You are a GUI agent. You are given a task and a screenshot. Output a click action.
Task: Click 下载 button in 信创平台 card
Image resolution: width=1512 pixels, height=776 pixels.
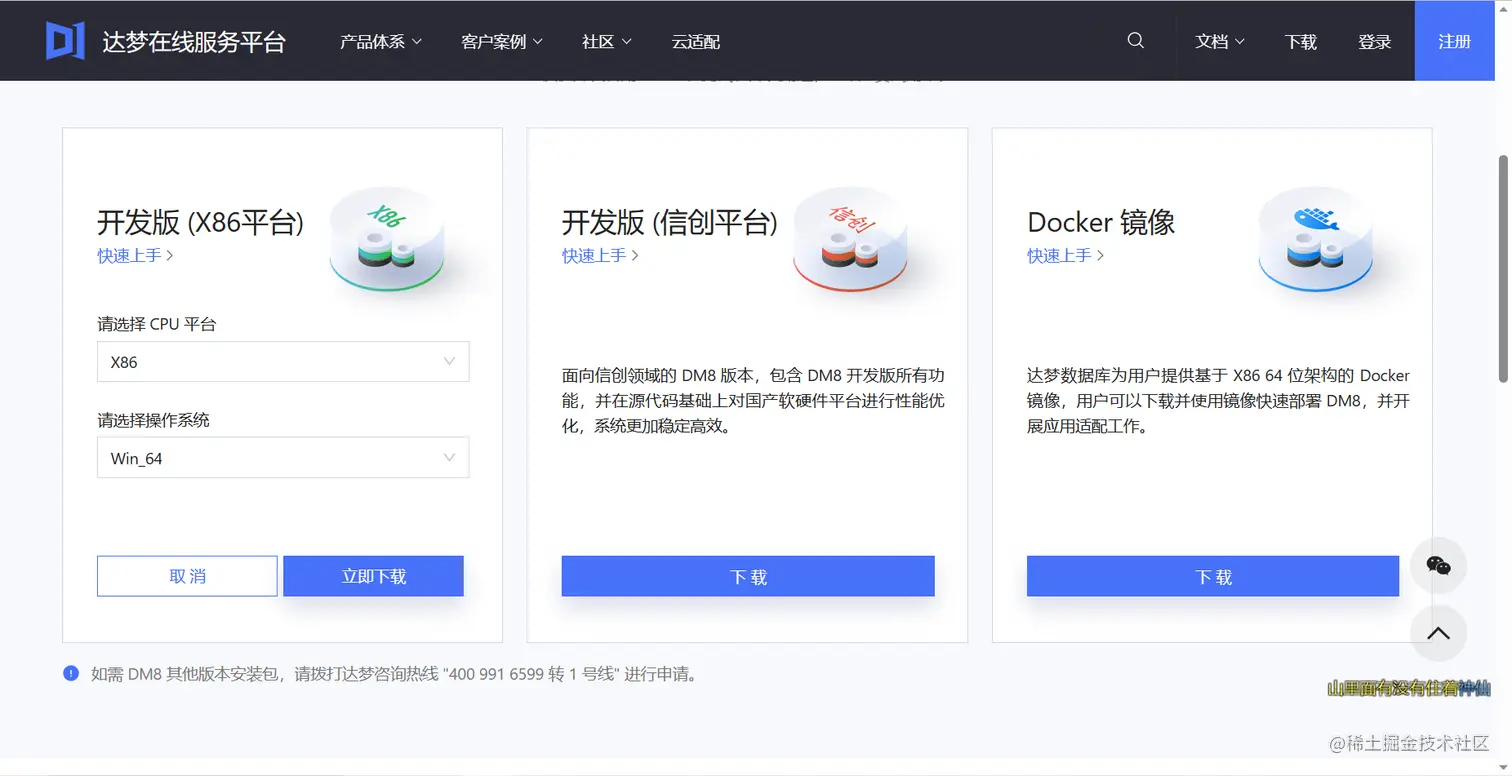tap(748, 576)
